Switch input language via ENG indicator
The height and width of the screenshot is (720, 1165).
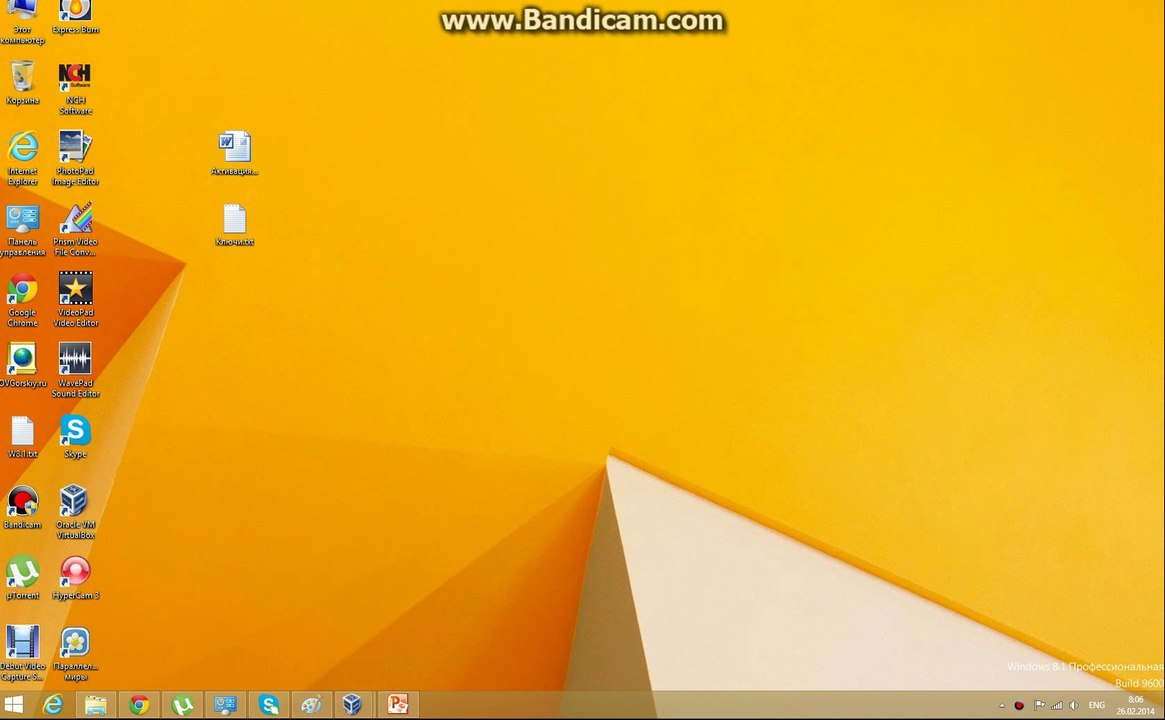click(x=1097, y=705)
